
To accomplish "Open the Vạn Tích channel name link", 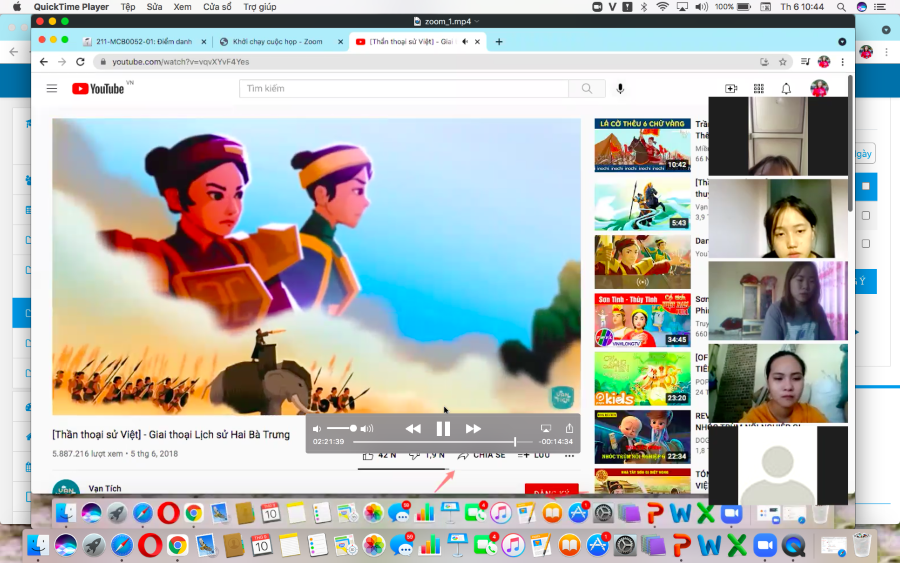I will click(104, 488).
